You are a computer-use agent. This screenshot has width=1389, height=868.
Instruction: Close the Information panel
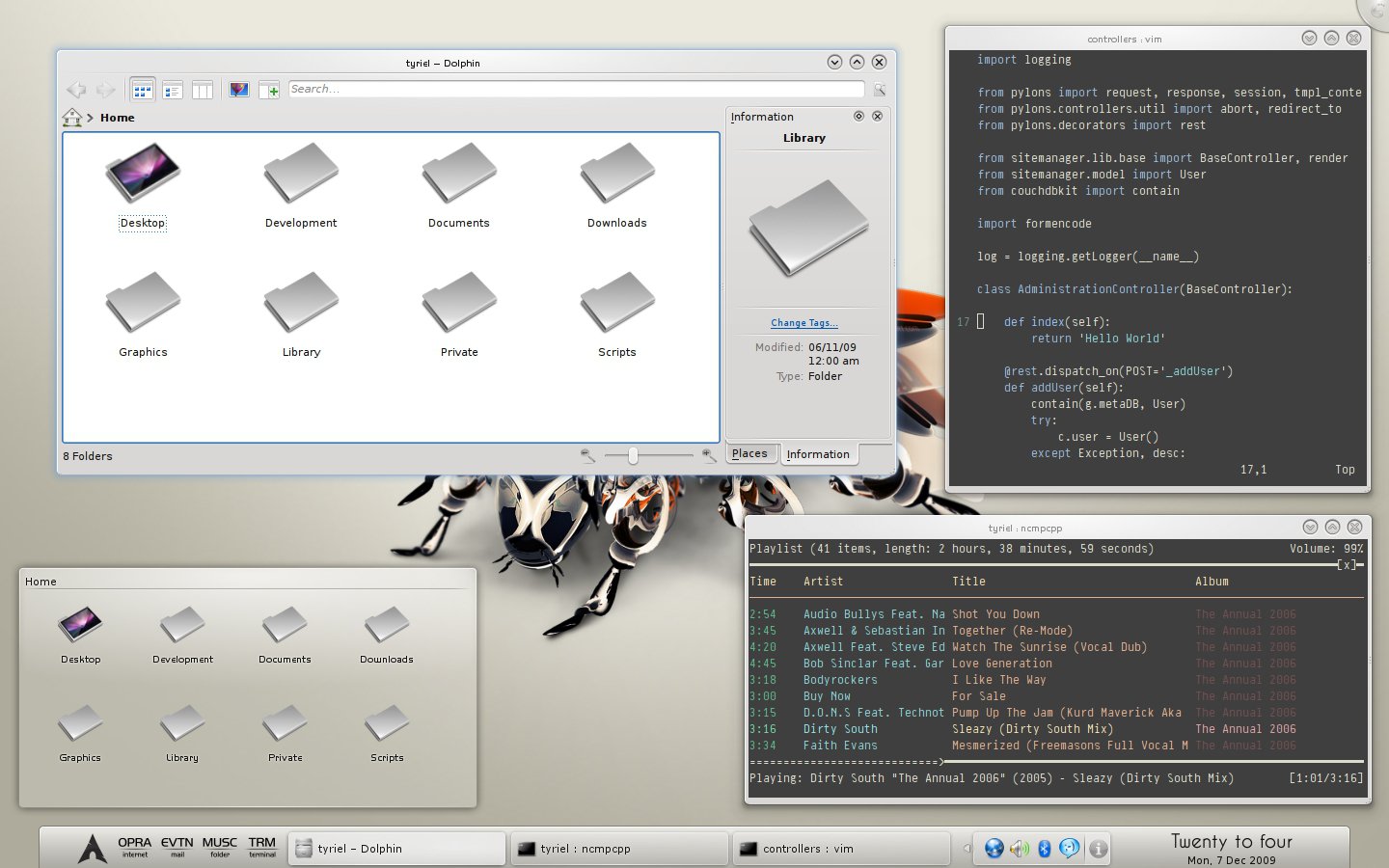[x=878, y=116]
